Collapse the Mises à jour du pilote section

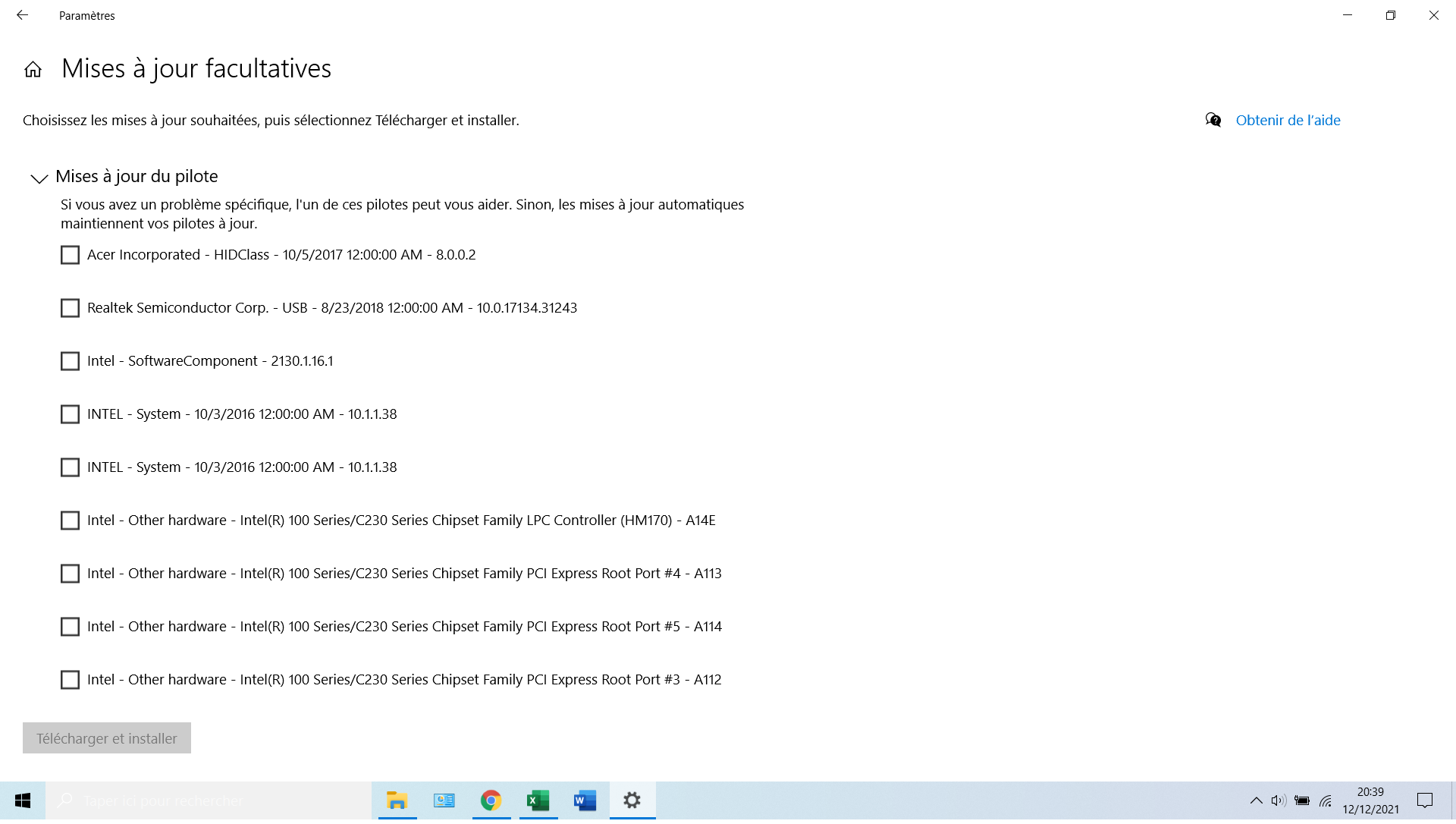39,178
